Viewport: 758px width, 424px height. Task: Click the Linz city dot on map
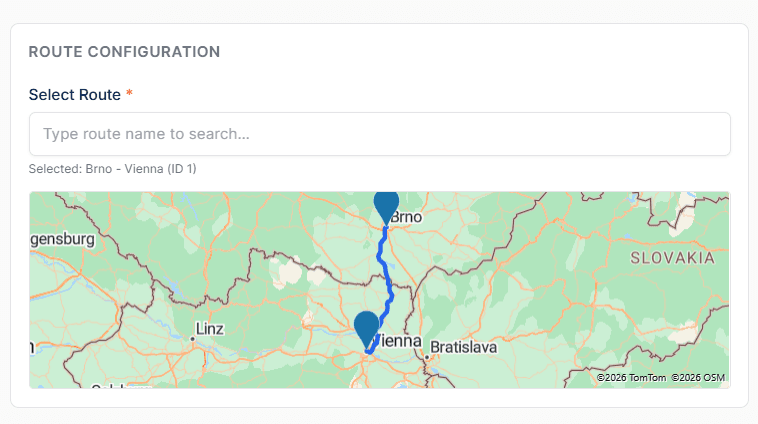click(192, 339)
